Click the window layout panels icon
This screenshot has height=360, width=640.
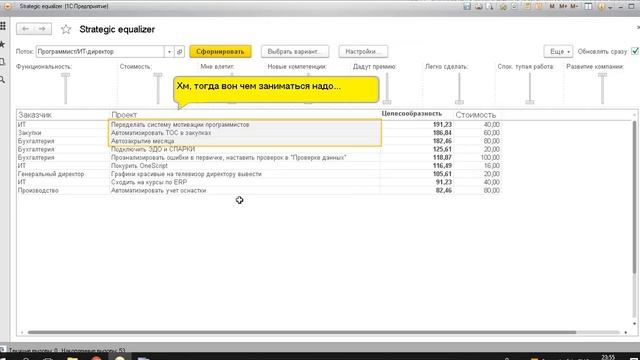click(588, 7)
